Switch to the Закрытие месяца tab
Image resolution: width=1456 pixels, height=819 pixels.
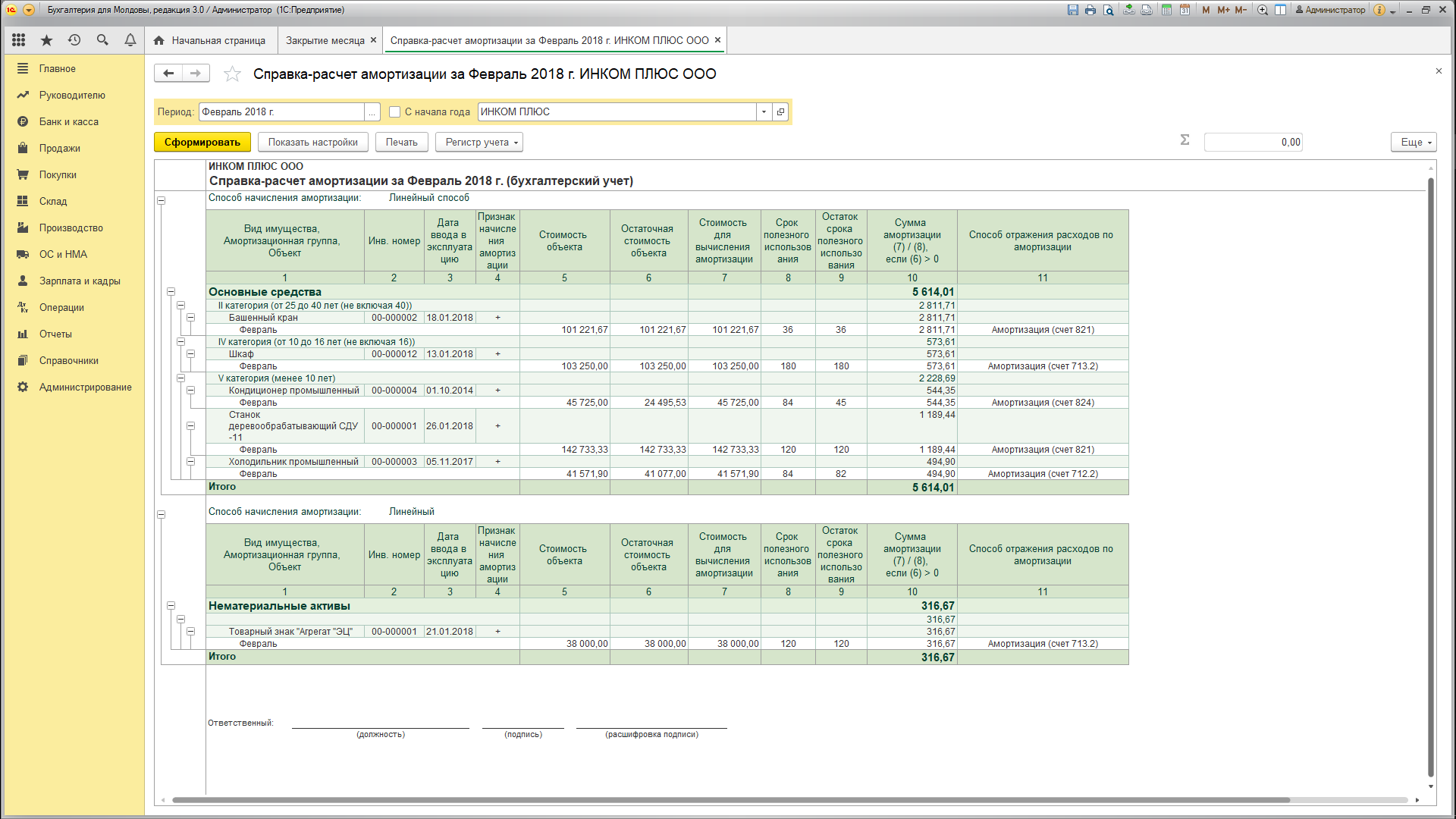click(325, 41)
